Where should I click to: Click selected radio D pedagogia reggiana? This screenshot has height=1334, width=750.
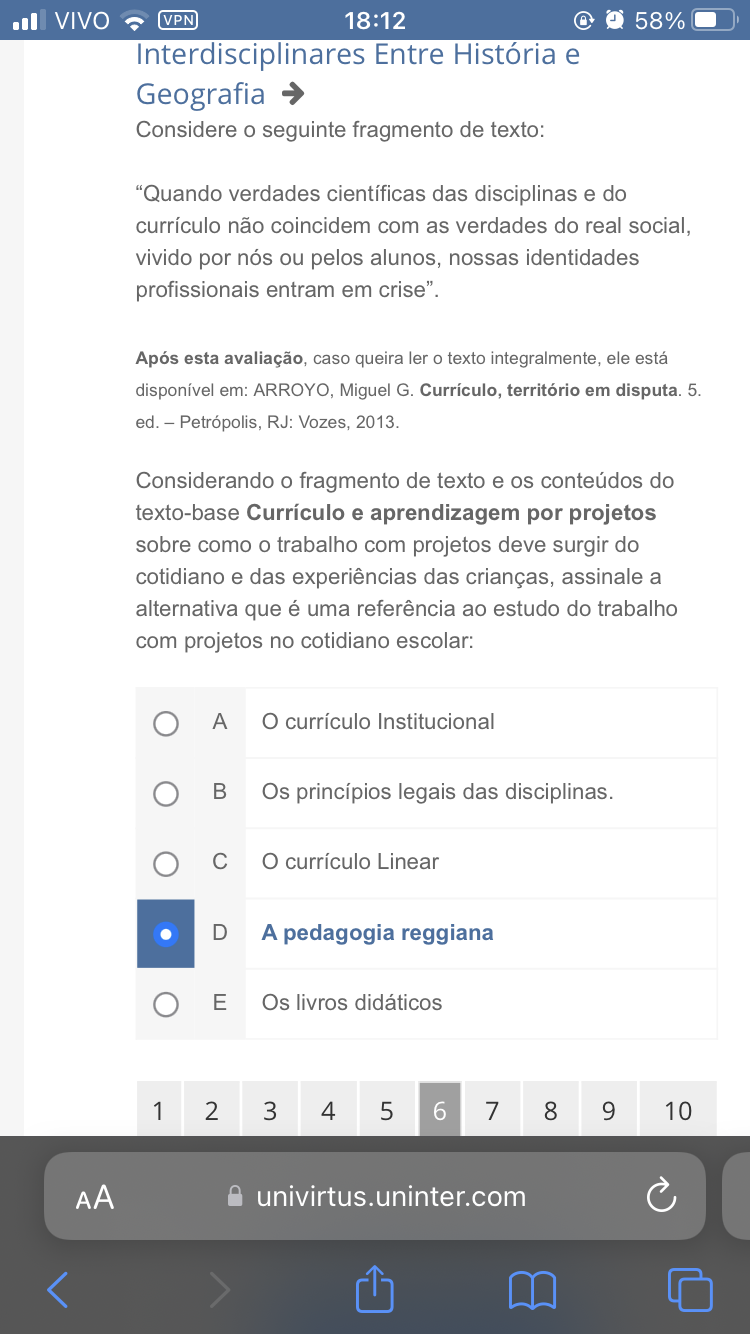tap(166, 934)
